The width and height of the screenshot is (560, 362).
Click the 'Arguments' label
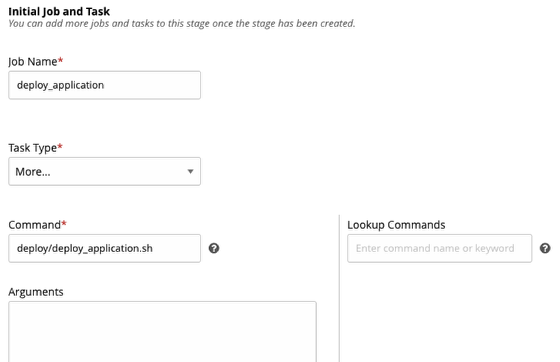36,292
